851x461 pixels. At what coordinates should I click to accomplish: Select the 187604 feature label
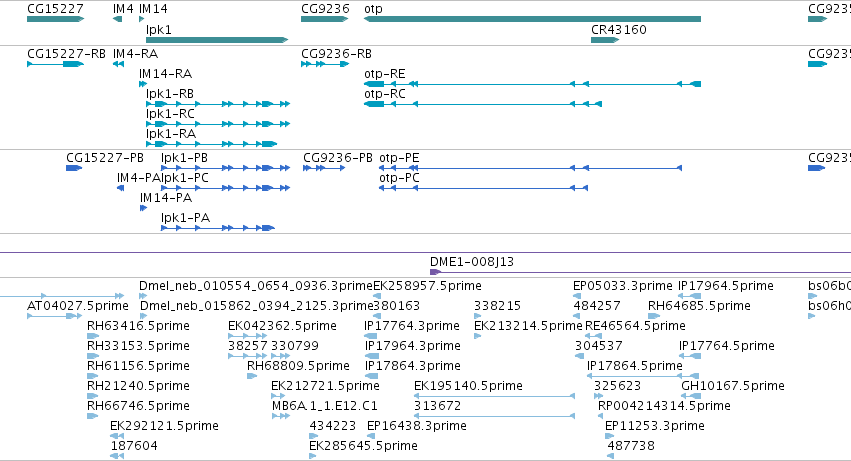[134, 446]
